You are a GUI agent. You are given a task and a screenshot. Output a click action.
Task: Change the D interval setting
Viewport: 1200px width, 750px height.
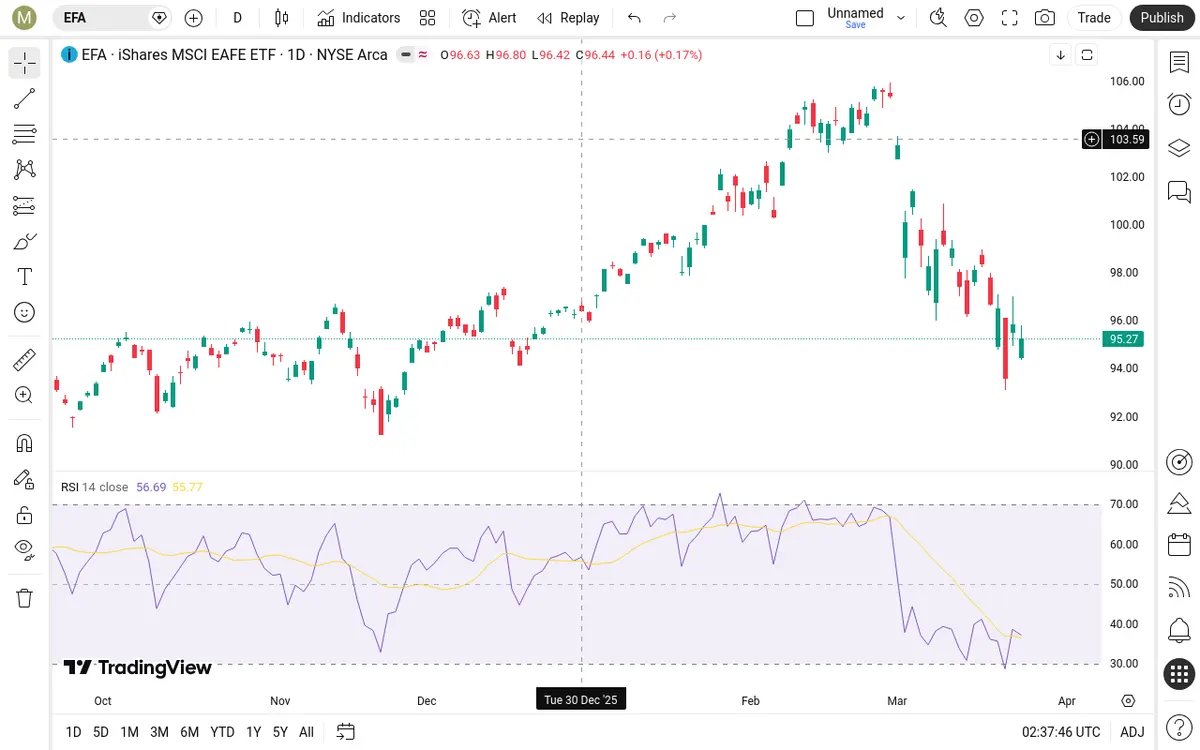click(237, 18)
